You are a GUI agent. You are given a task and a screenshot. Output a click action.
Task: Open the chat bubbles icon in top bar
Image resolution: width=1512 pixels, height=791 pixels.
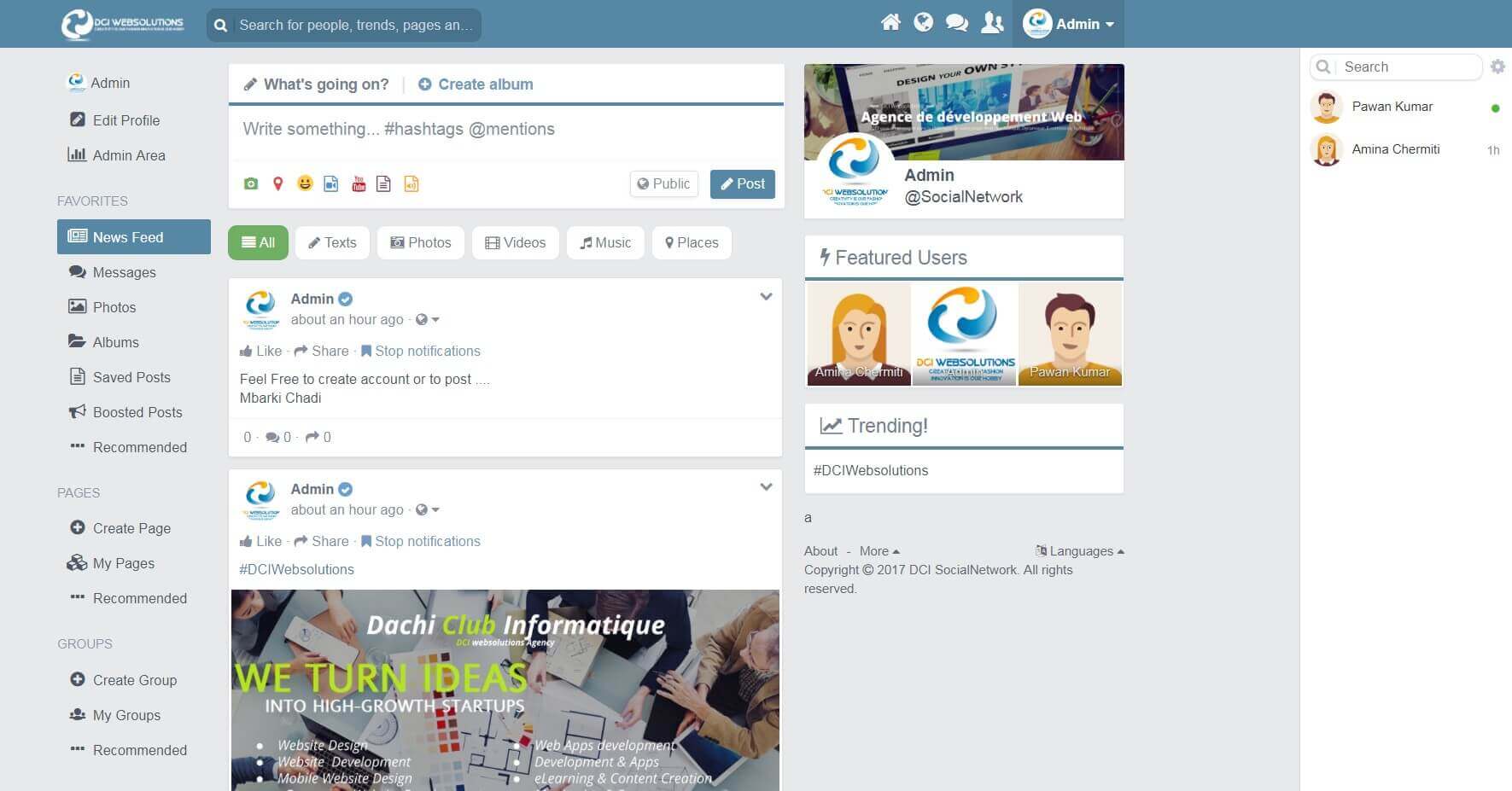957,23
